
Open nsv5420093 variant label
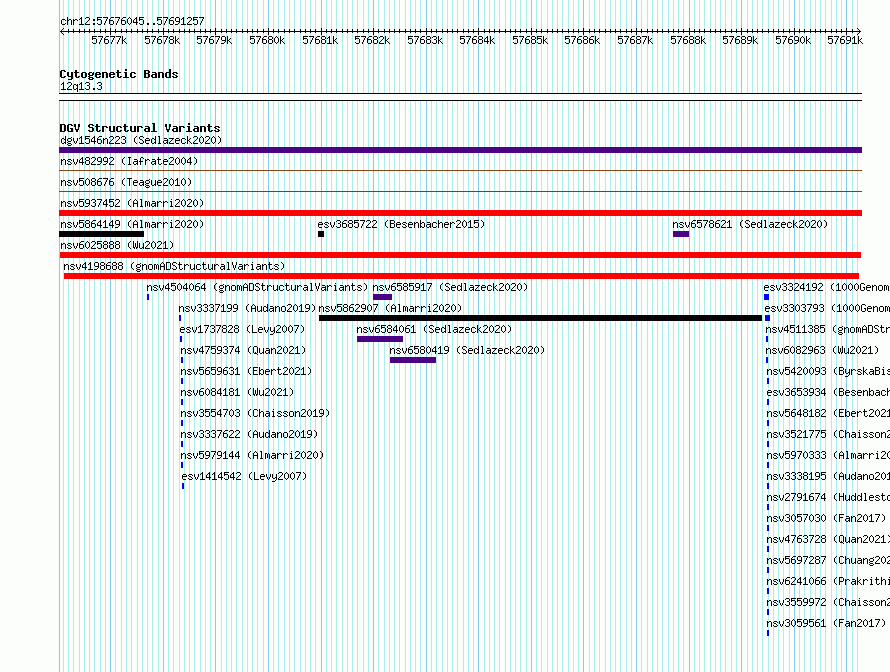(828, 371)
